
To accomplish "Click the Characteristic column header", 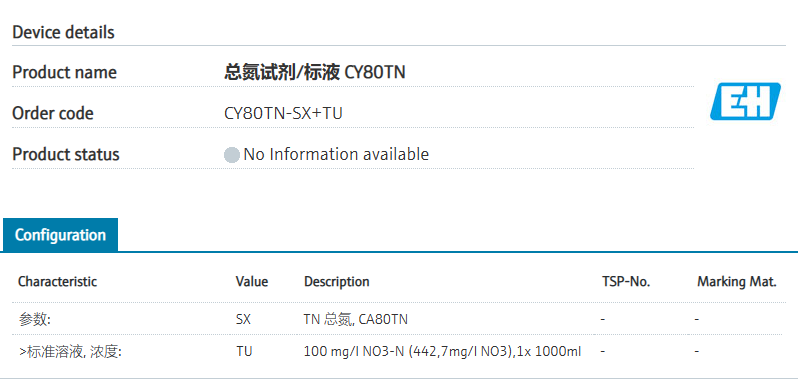I will pyautogui.click(x=58, y=282).
